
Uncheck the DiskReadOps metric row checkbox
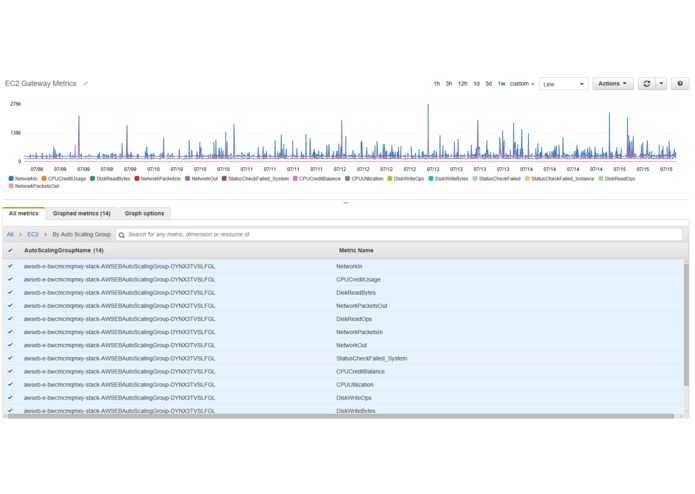(10, 319)
